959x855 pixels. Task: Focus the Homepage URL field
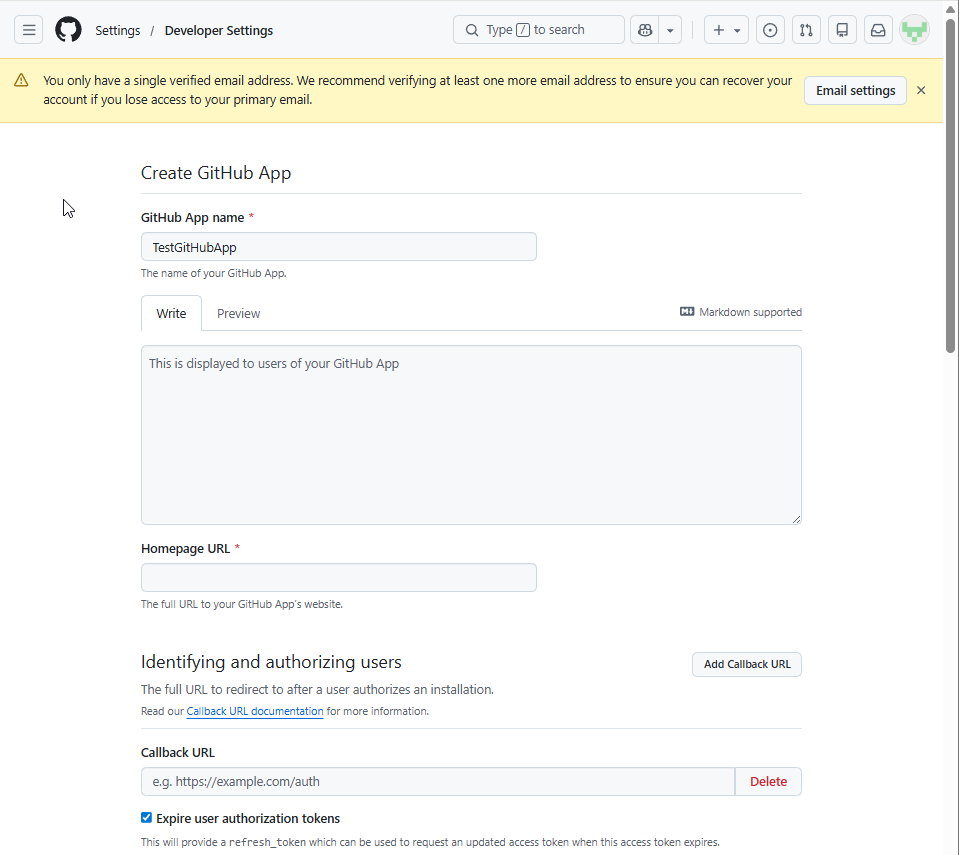339,577
